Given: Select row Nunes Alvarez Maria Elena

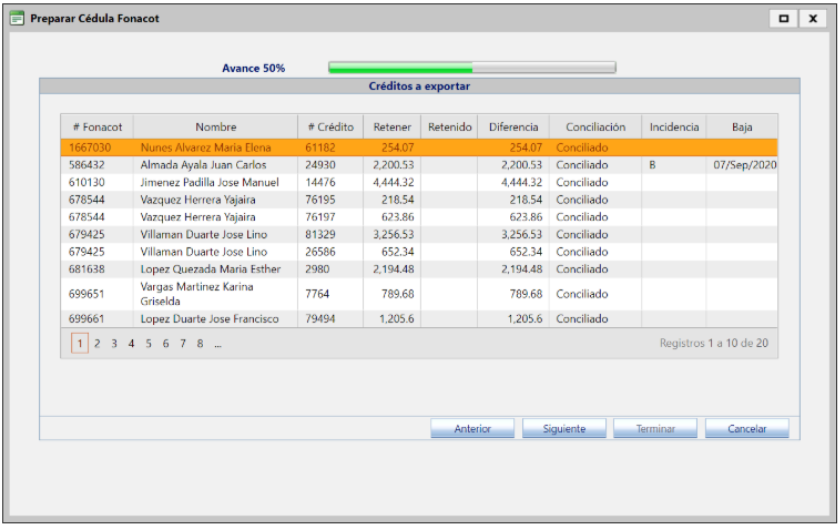Looking at the screenshot, I should click(x=419, y=147).
